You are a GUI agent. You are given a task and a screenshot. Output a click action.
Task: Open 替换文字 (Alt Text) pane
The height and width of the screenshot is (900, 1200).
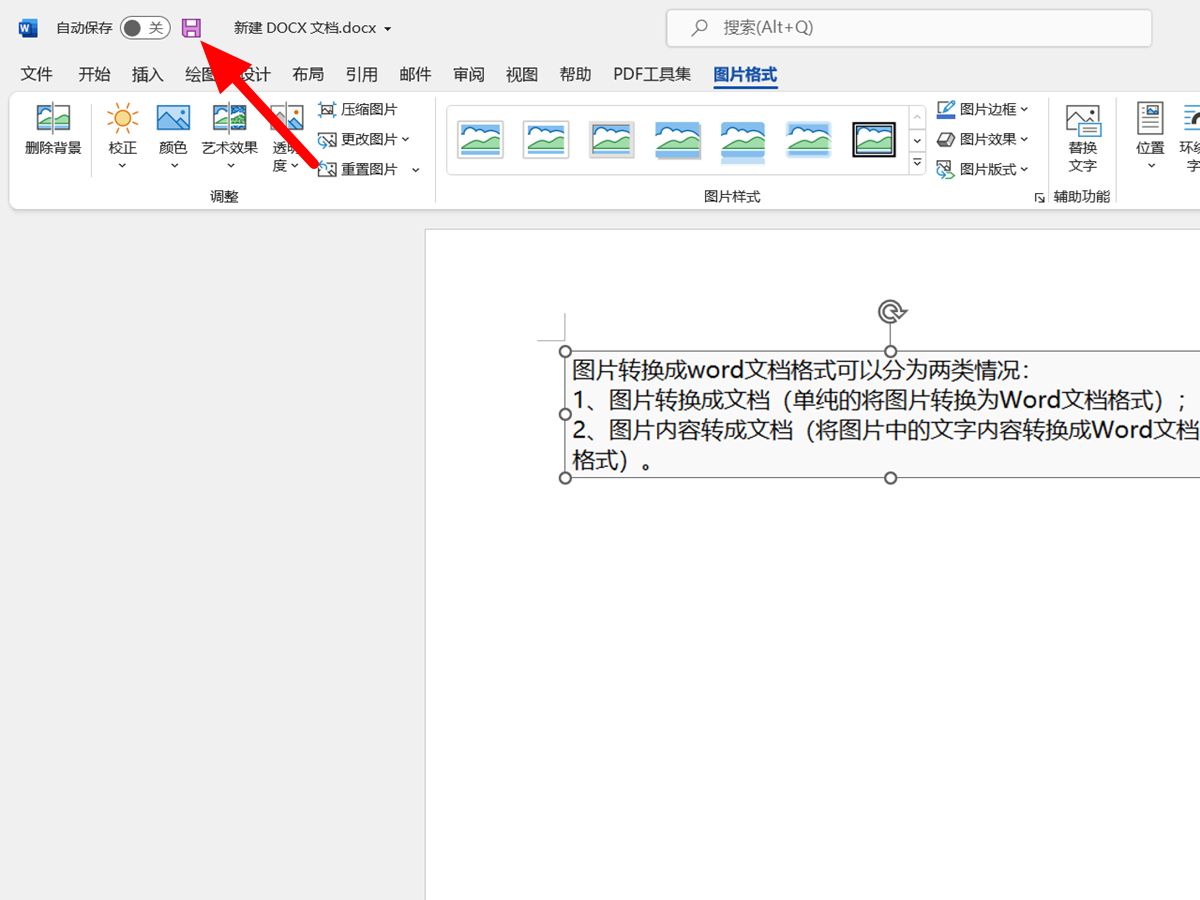[x=1083, y=135]
